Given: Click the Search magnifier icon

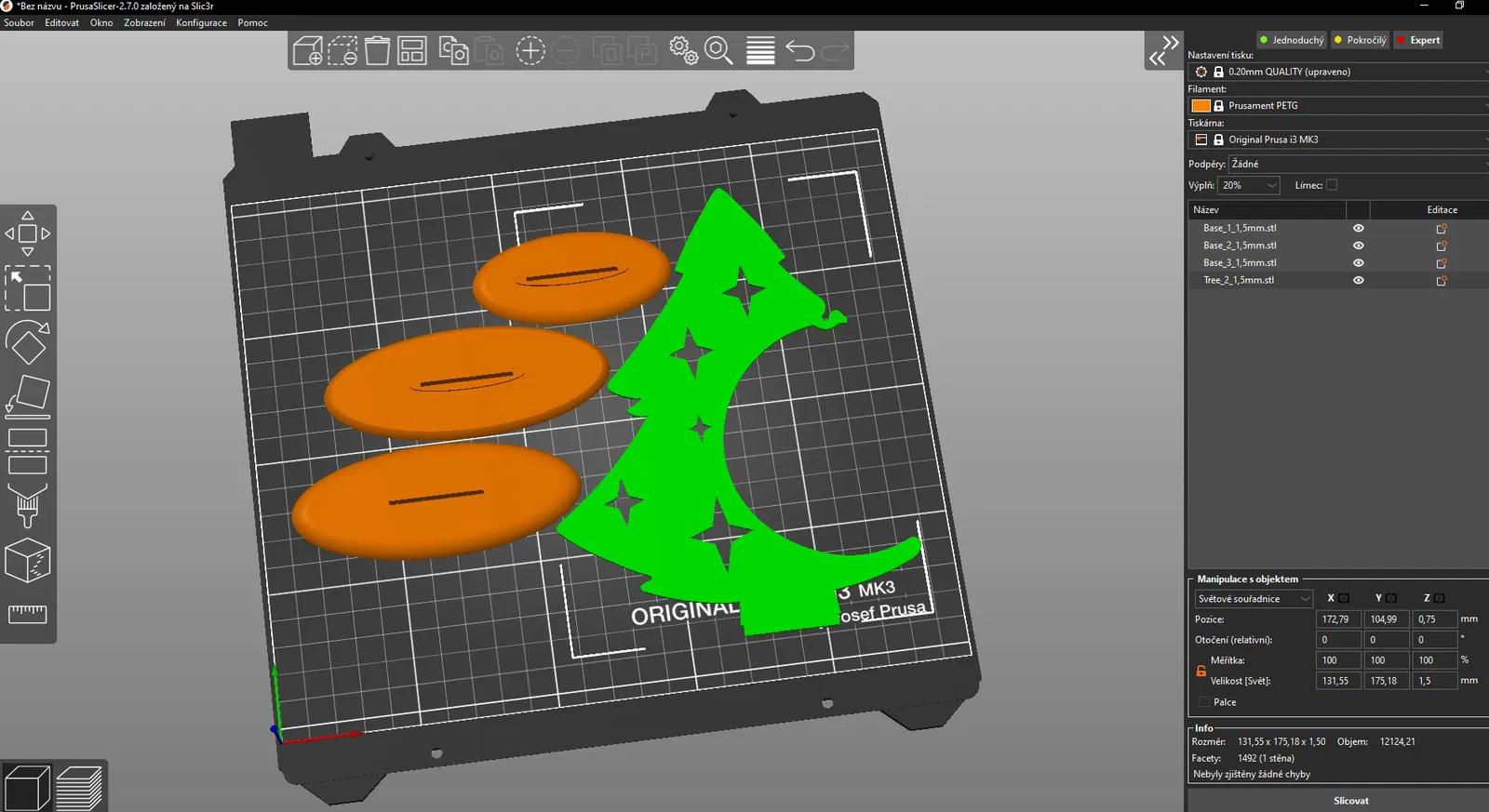Looking at the screenshot, I should coord(719,50).
